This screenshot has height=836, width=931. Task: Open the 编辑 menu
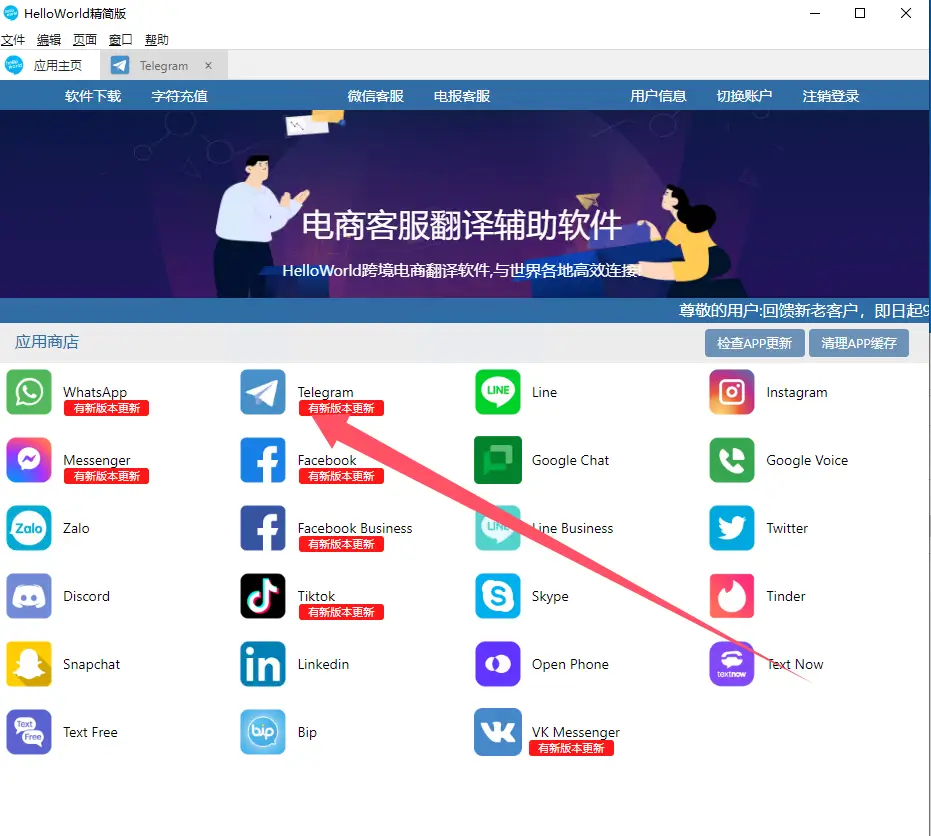(x=49, y=40)
